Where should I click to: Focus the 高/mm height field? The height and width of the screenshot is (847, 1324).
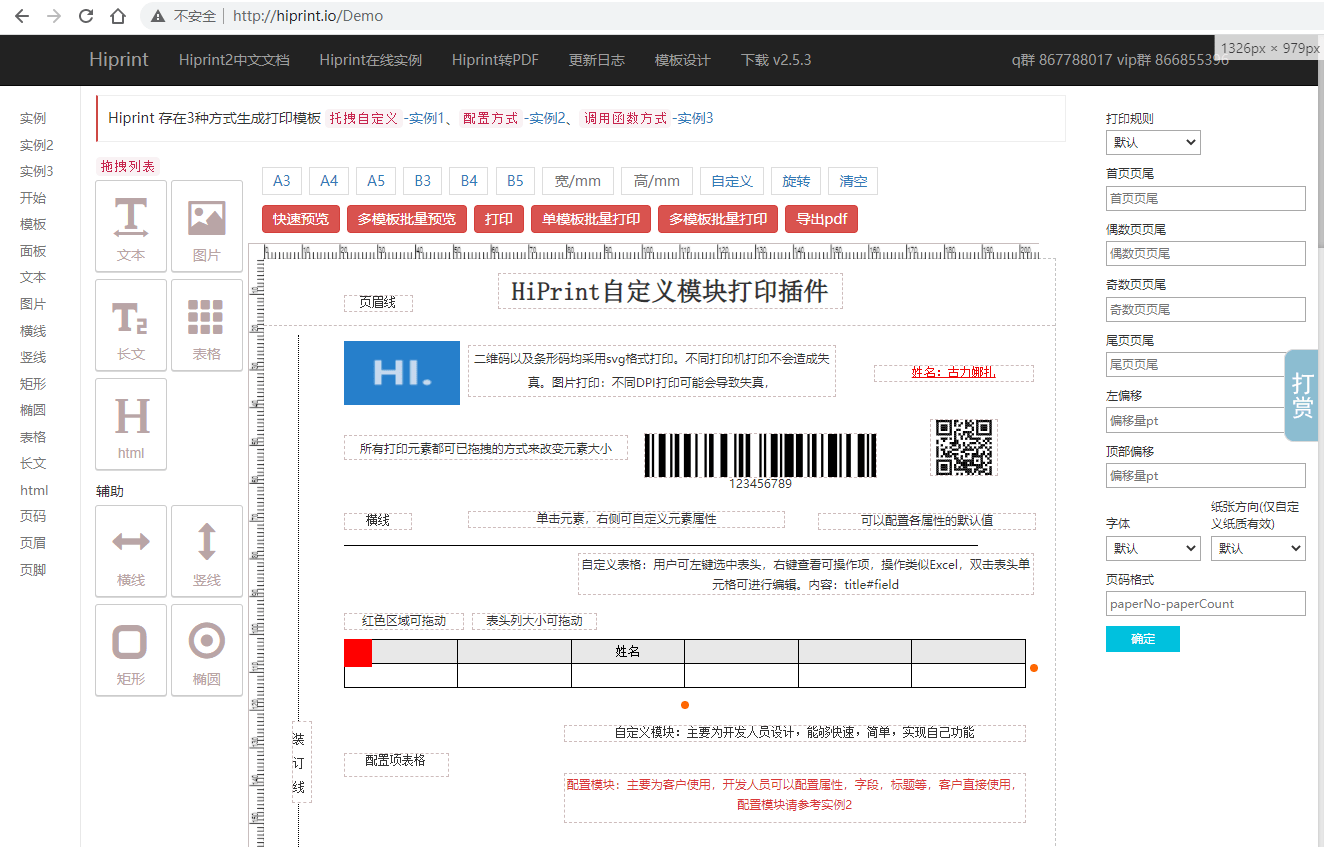(x=657, y=181)
